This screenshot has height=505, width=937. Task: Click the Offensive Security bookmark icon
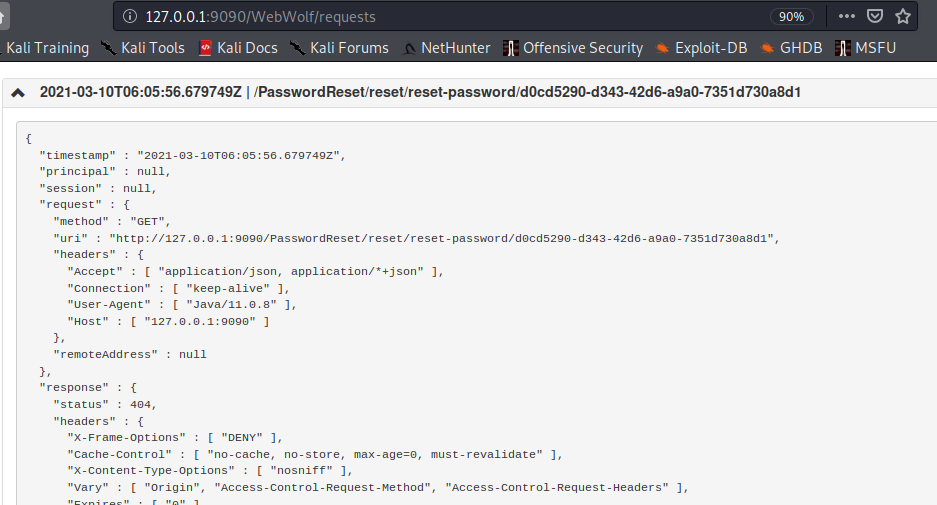[x=511, y=48]
